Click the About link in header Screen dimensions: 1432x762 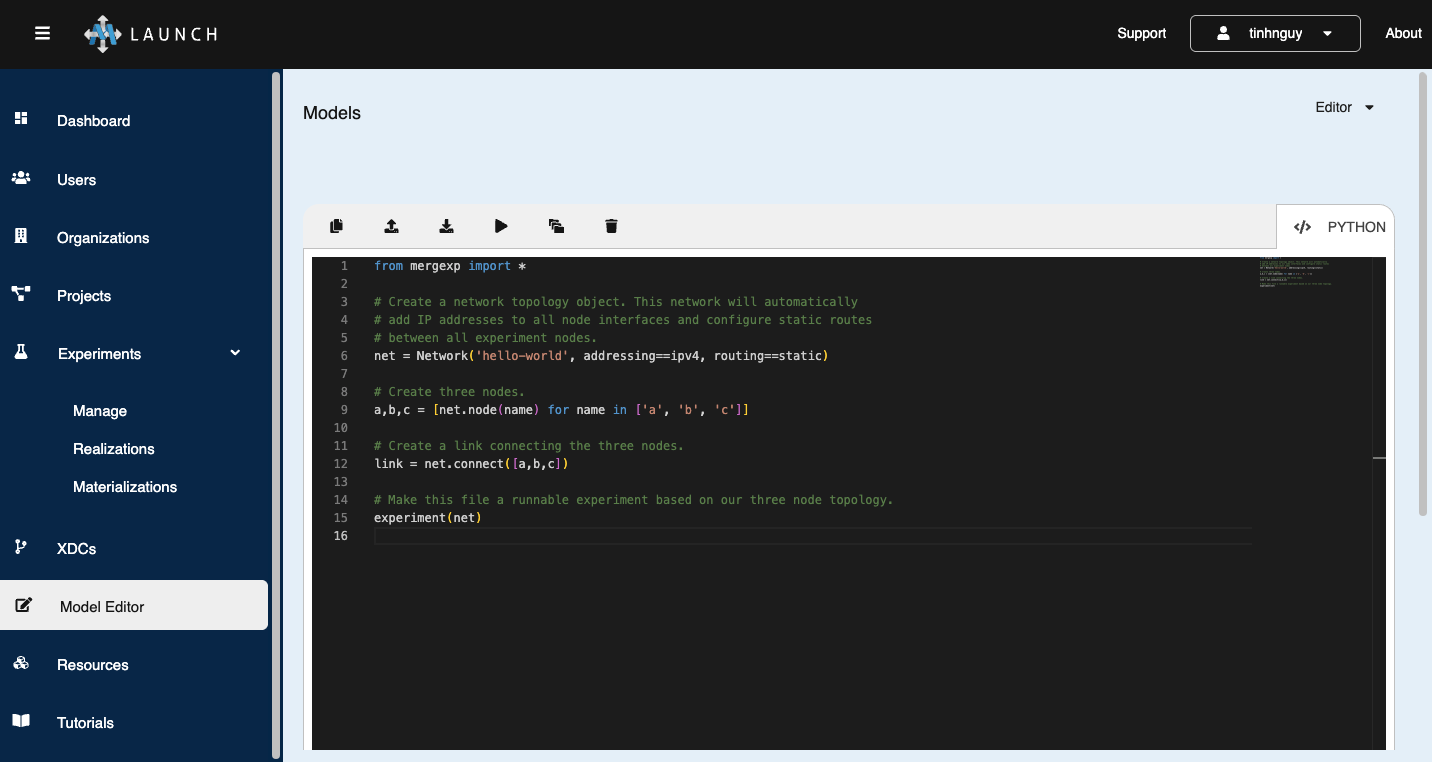1403,33
